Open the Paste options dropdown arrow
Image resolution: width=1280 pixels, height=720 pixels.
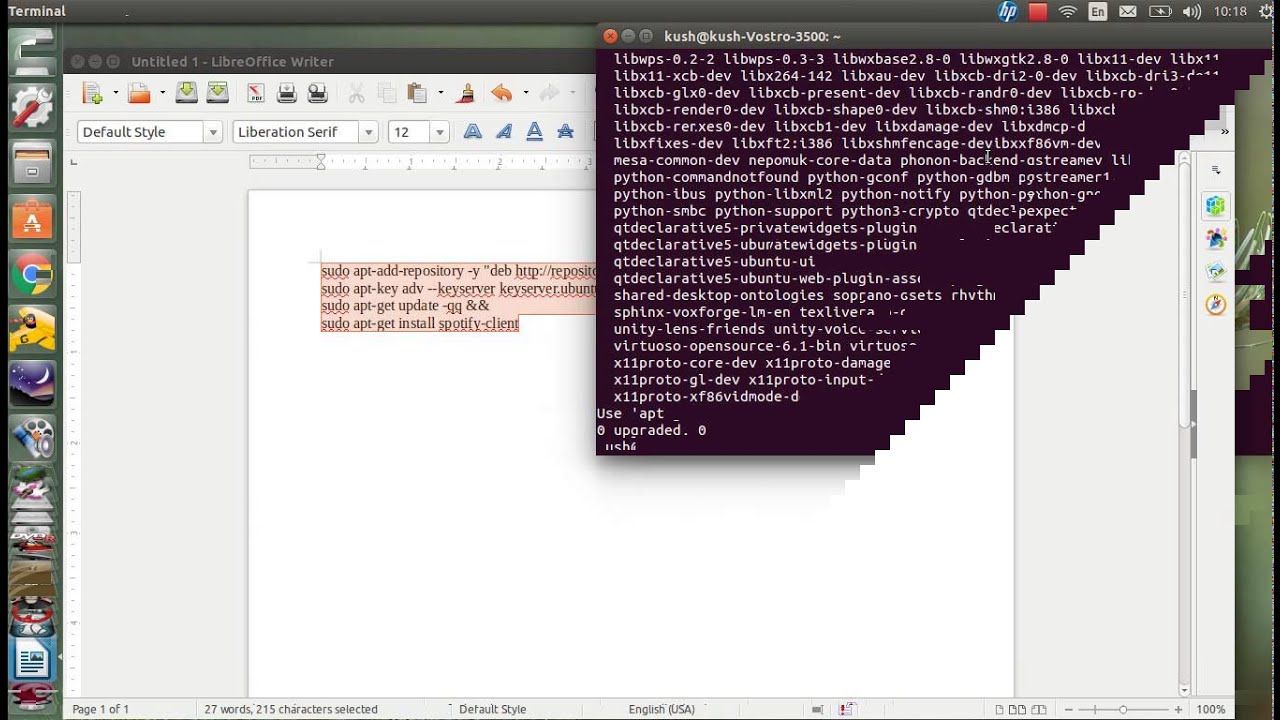point(441,94)
